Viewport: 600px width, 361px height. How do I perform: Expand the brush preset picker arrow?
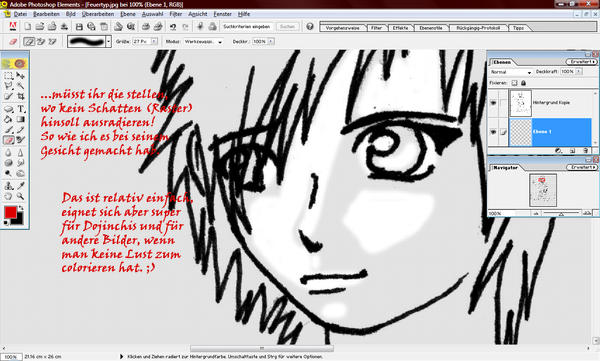[109, 41]
